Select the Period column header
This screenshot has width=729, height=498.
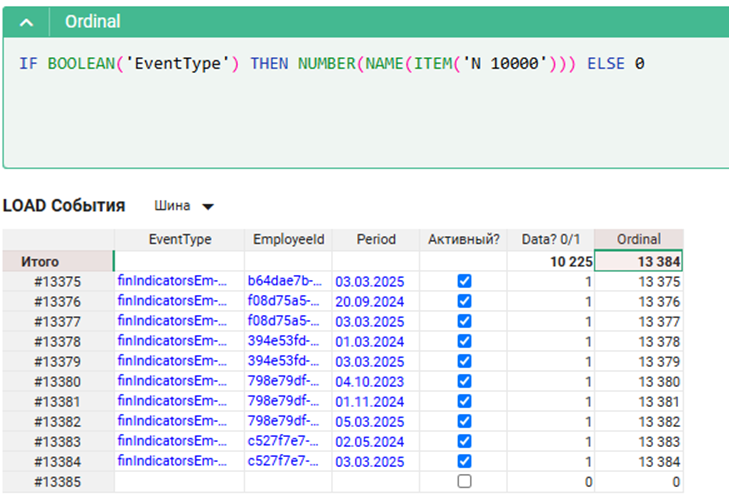pos(376,239)
